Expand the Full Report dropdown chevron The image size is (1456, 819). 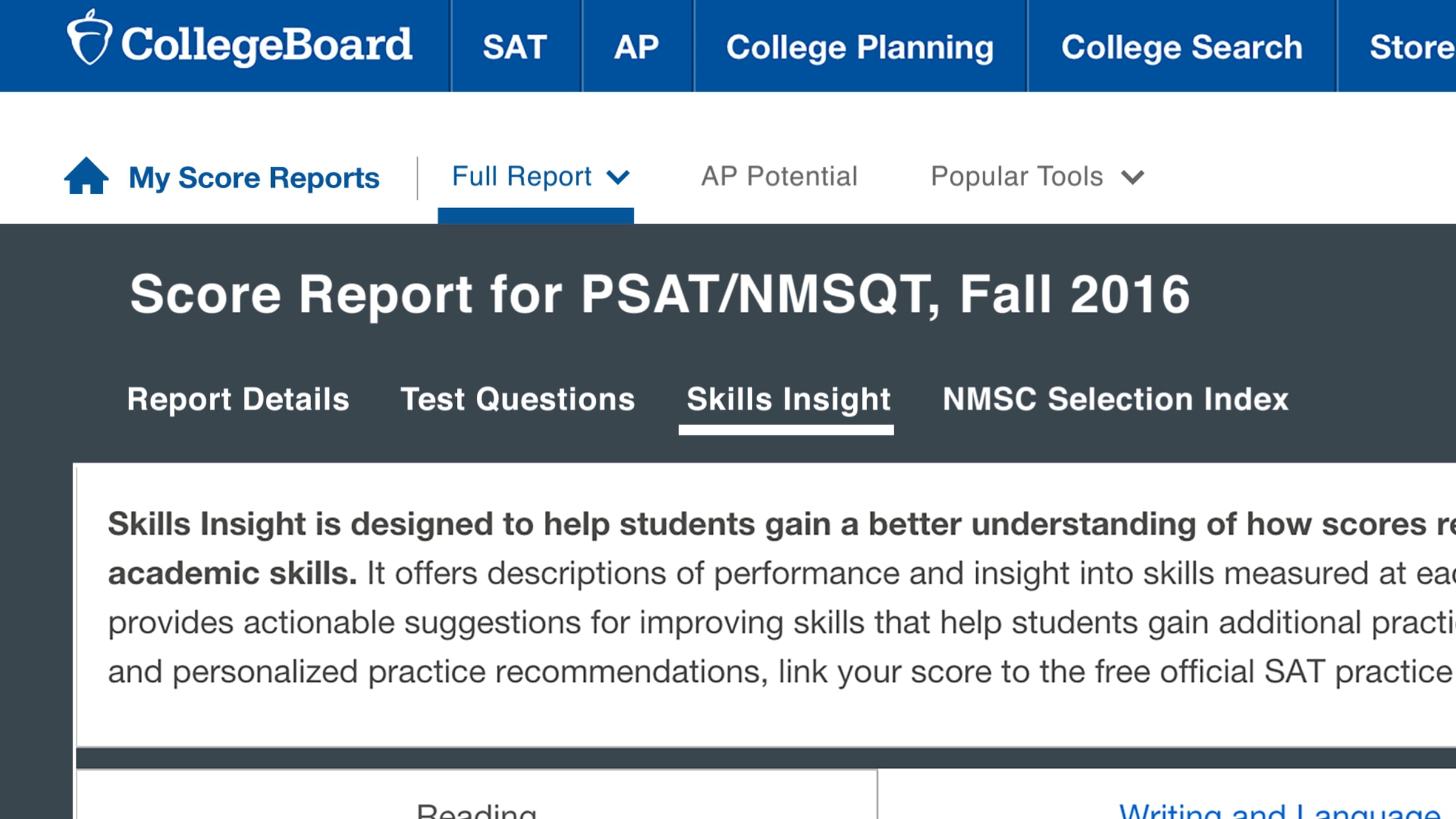618,177
